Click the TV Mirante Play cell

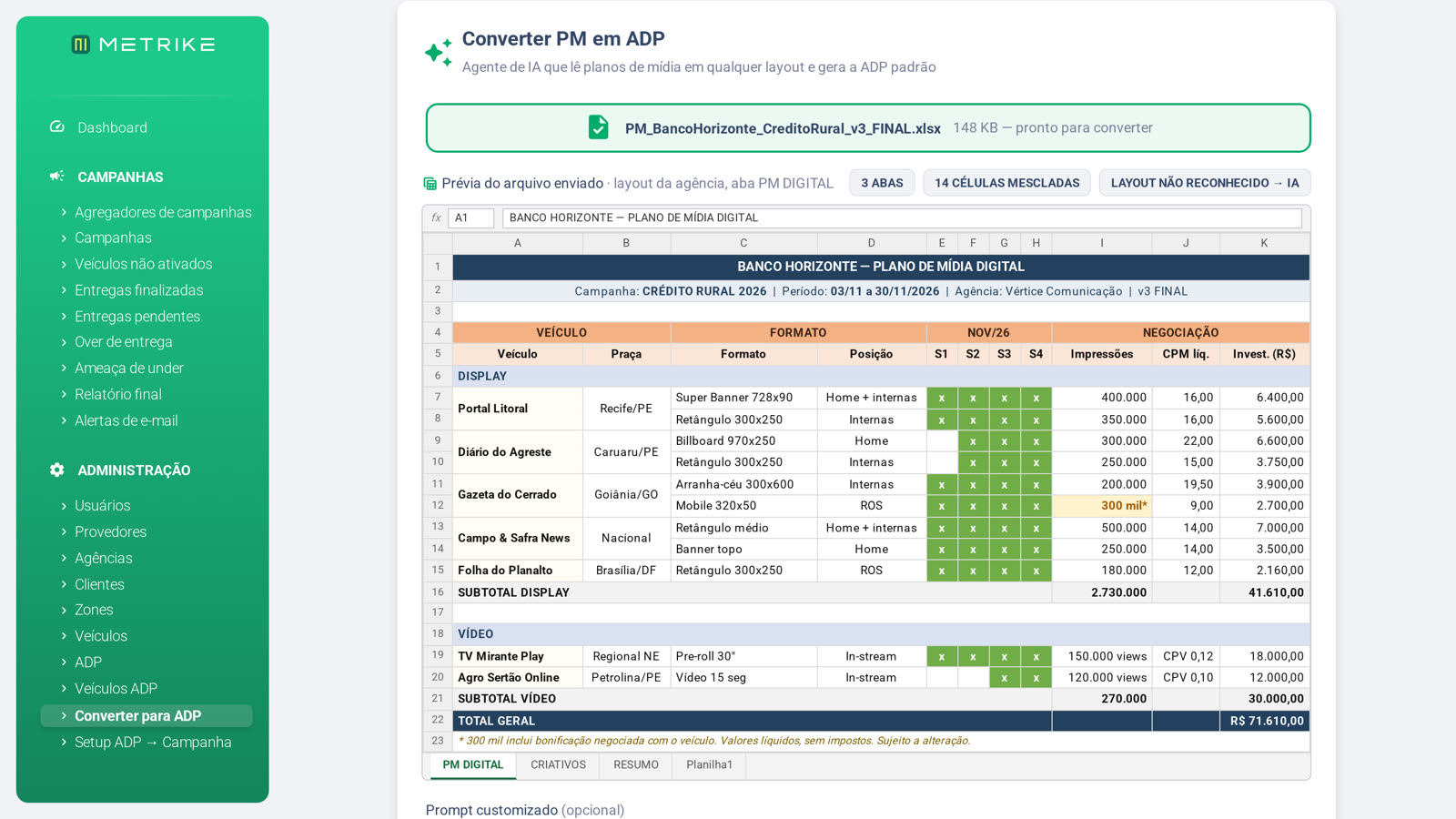[x=517, y=656]
